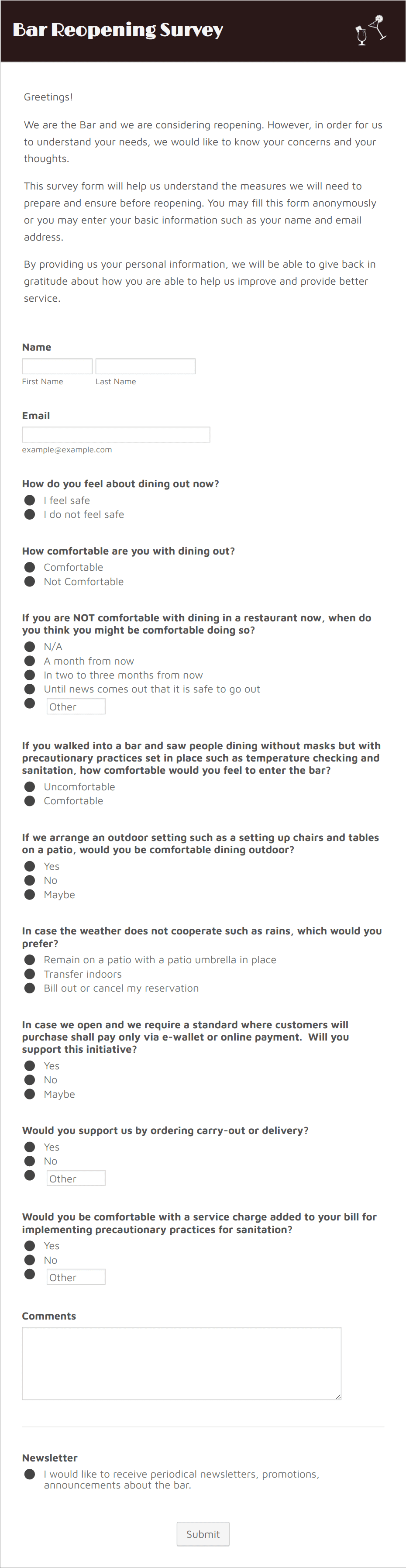Select "Until news comes out that it is safe"

tap(30, 689)
